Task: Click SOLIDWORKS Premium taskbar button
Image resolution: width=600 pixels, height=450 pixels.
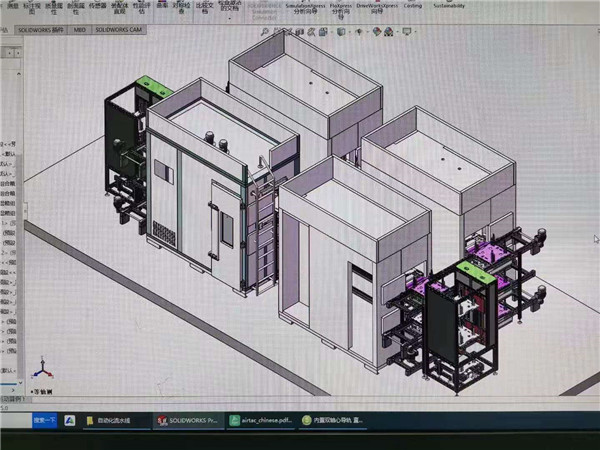Action: click(x=187, y=421)
